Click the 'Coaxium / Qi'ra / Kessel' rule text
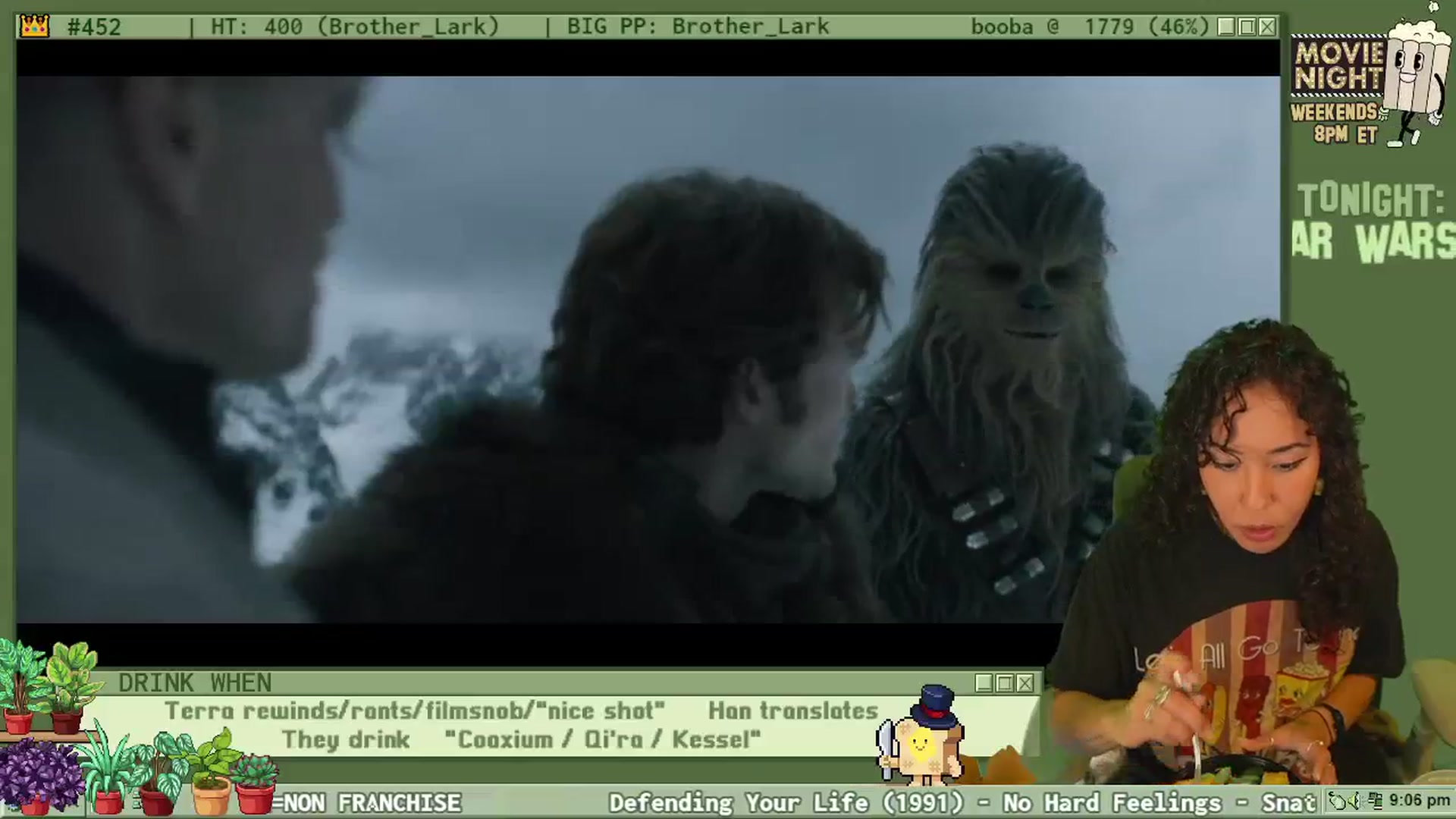 [603, 739]
